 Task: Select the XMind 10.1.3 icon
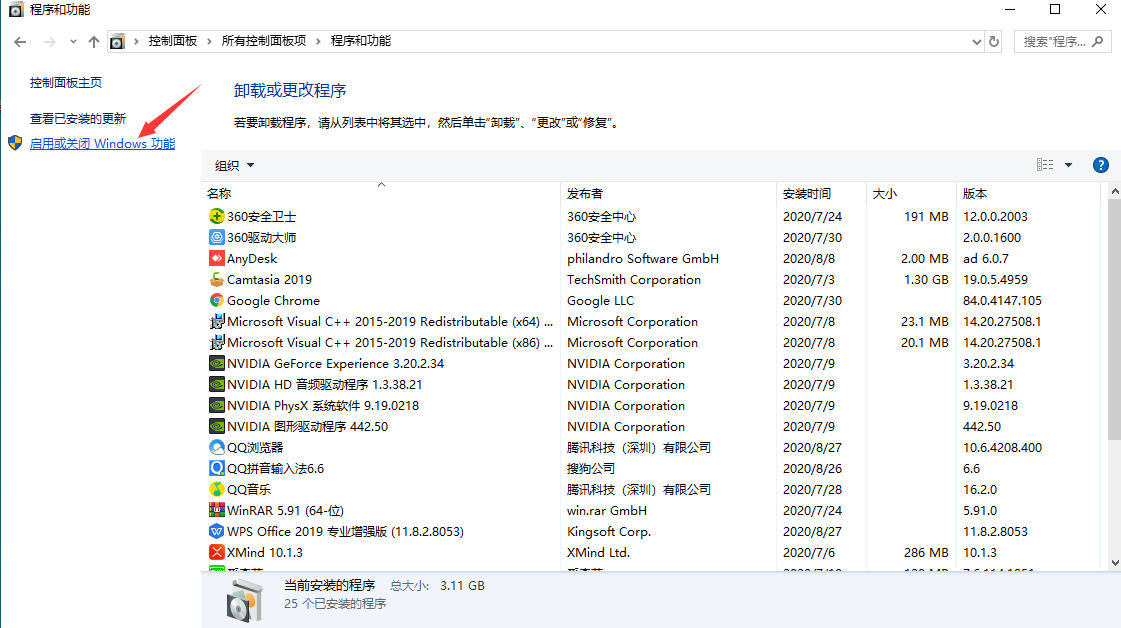pos(217,552)
